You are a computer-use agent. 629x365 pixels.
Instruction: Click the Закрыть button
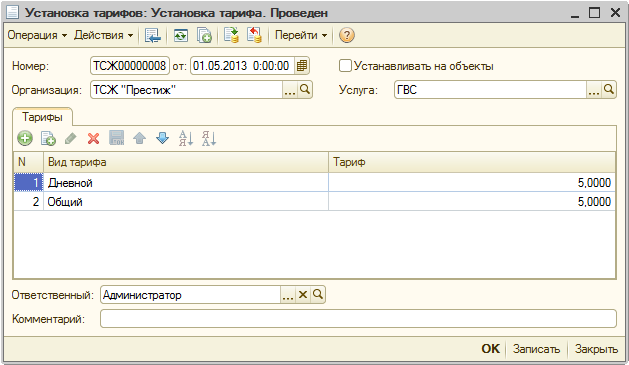click(x=596, y=349)
